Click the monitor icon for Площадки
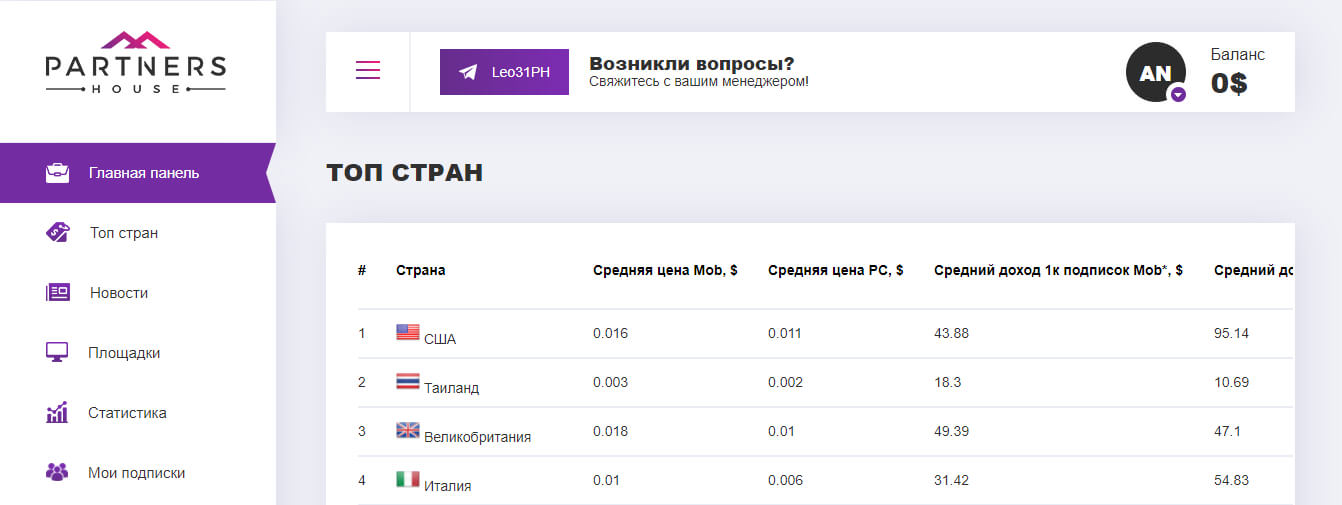The image size is (1342, 505). coord(57,352)
